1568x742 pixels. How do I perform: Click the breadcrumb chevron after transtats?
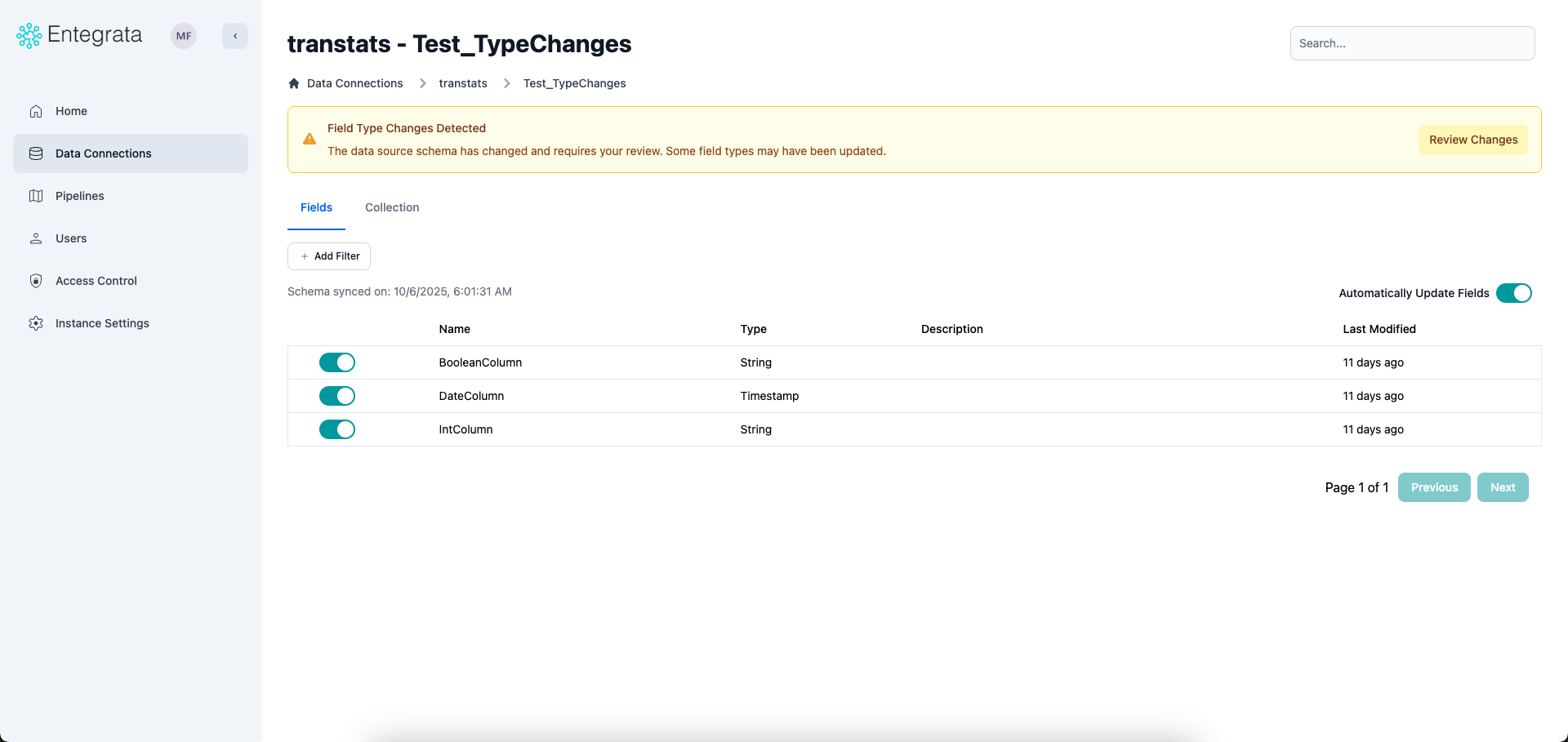coord(506,83)
